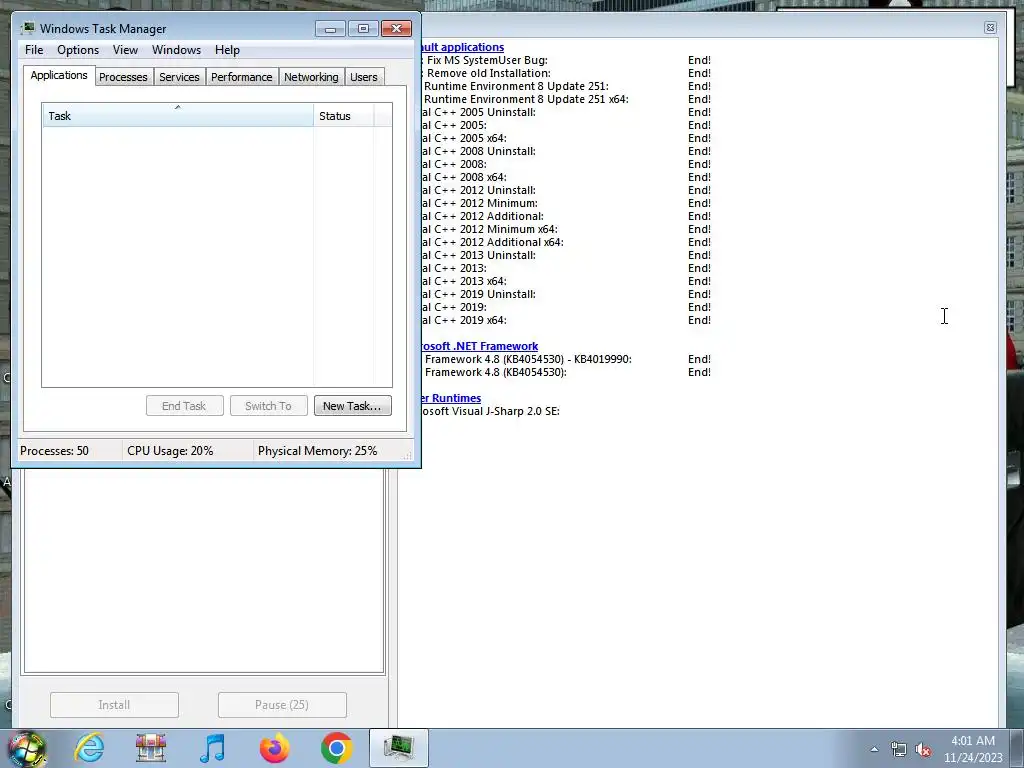The height and width of the screenshot is (768, 1024).
Task: Click 'CPU Usage: 20%' status text
Action: coord(170,451)
